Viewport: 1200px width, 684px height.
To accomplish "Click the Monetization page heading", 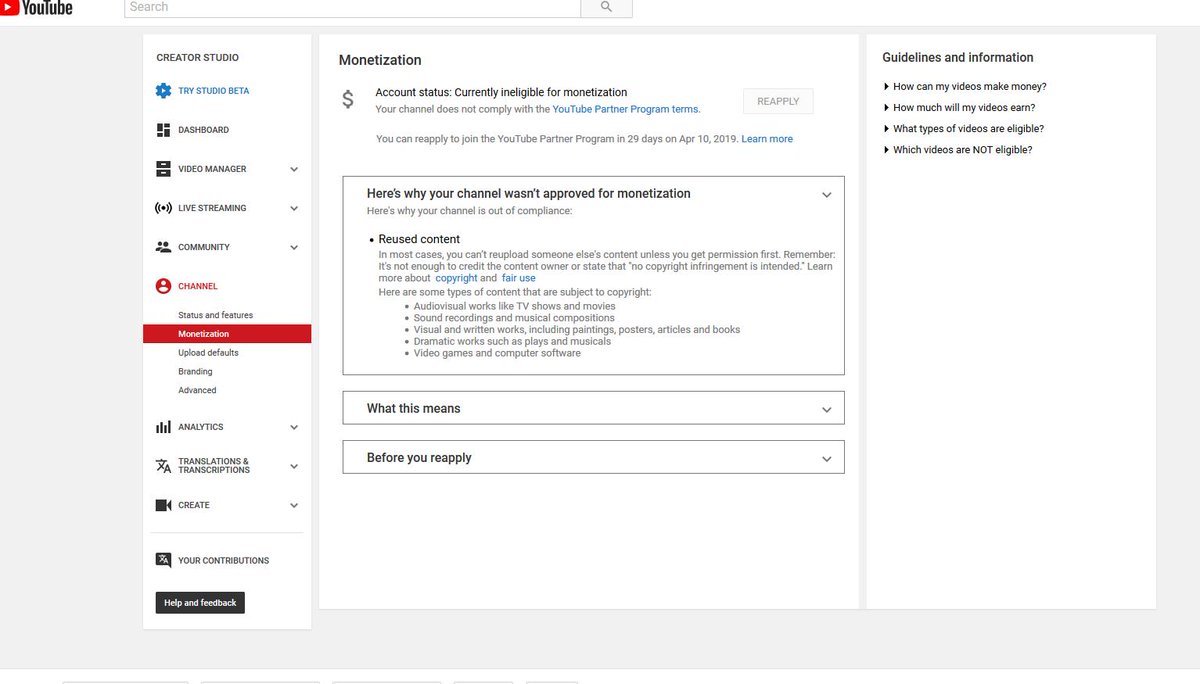I will click(x=380, y=60).
